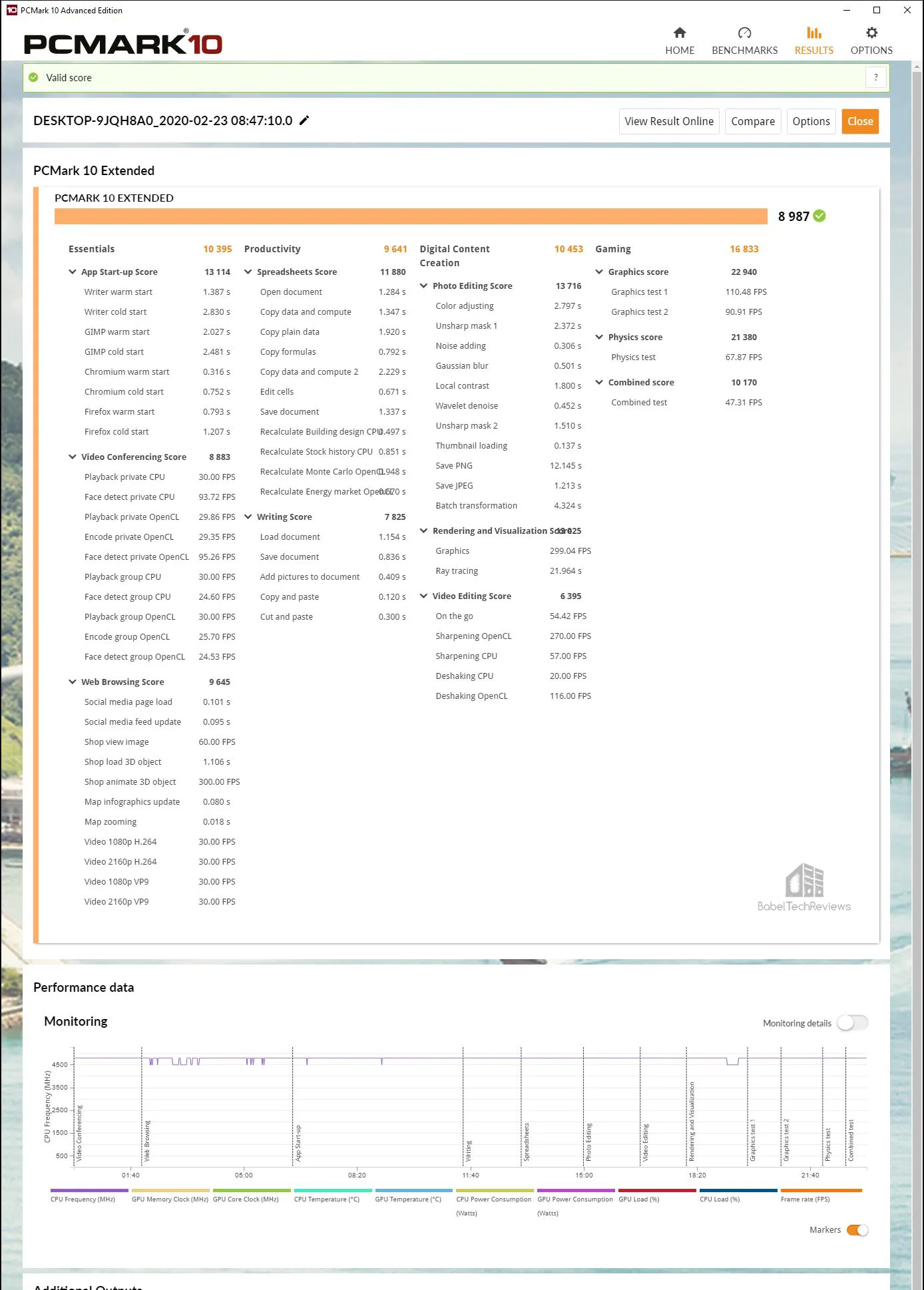Click the pencil edit icon next to result name
The image size is (924, 1290).
point(304,120)
